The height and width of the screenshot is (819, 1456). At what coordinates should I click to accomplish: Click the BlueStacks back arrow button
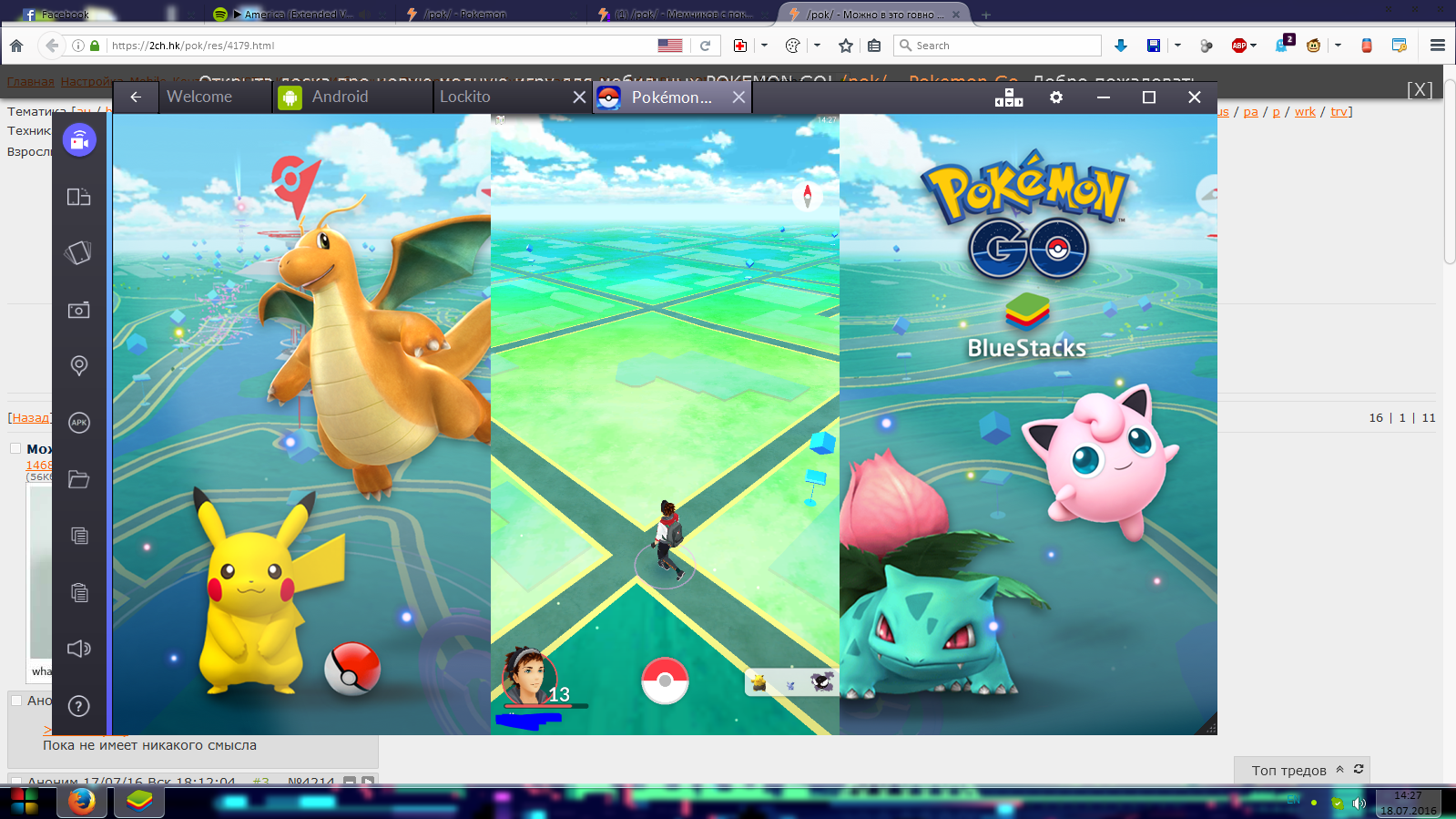coord(136,97)
